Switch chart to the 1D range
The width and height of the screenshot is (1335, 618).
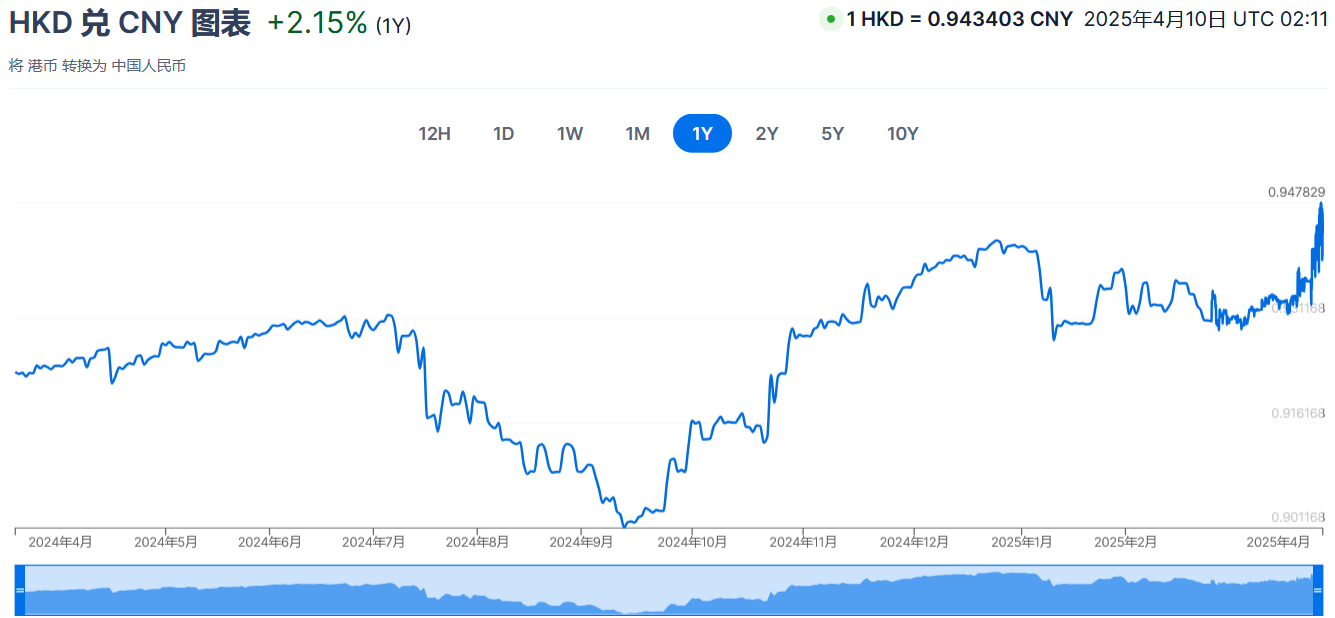click(x=503, y=134)
